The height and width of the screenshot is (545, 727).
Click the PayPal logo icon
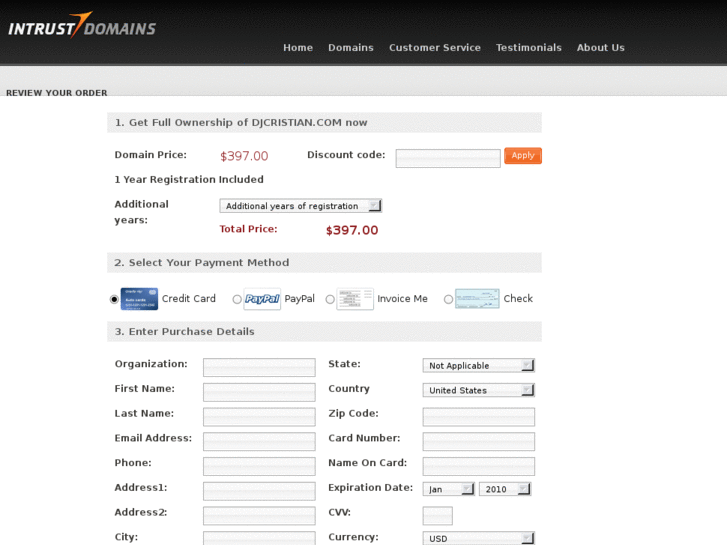[x=263, y=299]
